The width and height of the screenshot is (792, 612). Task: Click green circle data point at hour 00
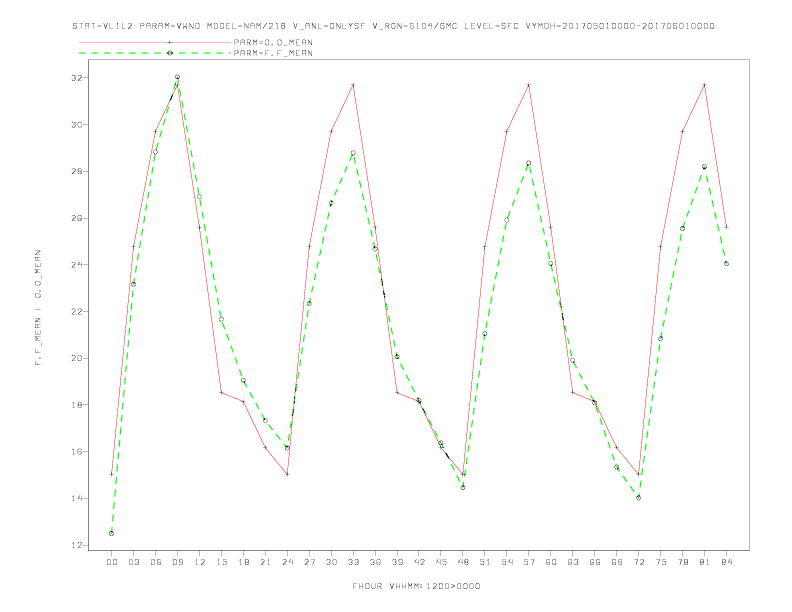[112, 533]
